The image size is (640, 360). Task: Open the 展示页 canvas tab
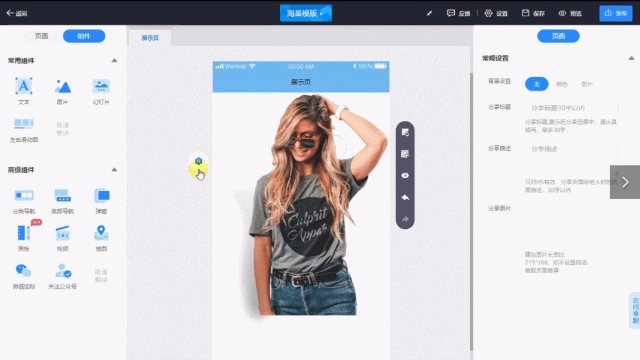coord(150,38)
